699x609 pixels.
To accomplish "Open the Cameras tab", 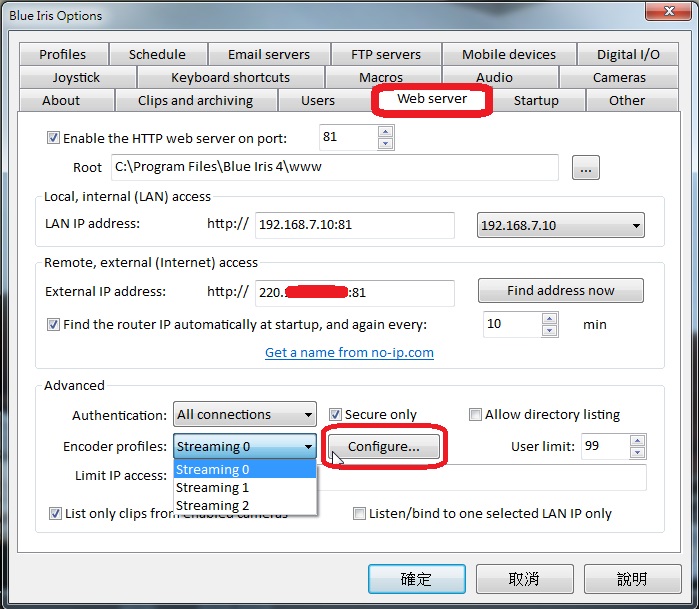I will pos(619,78).
